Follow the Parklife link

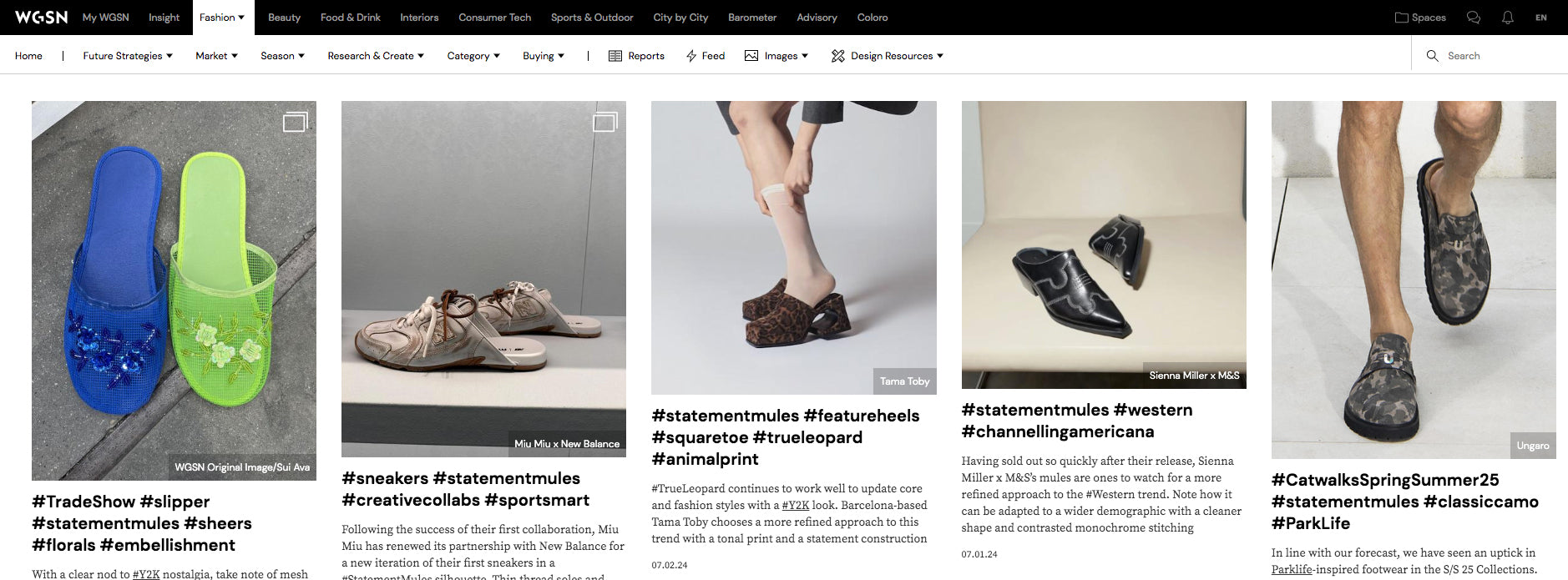pos(1291,569)
